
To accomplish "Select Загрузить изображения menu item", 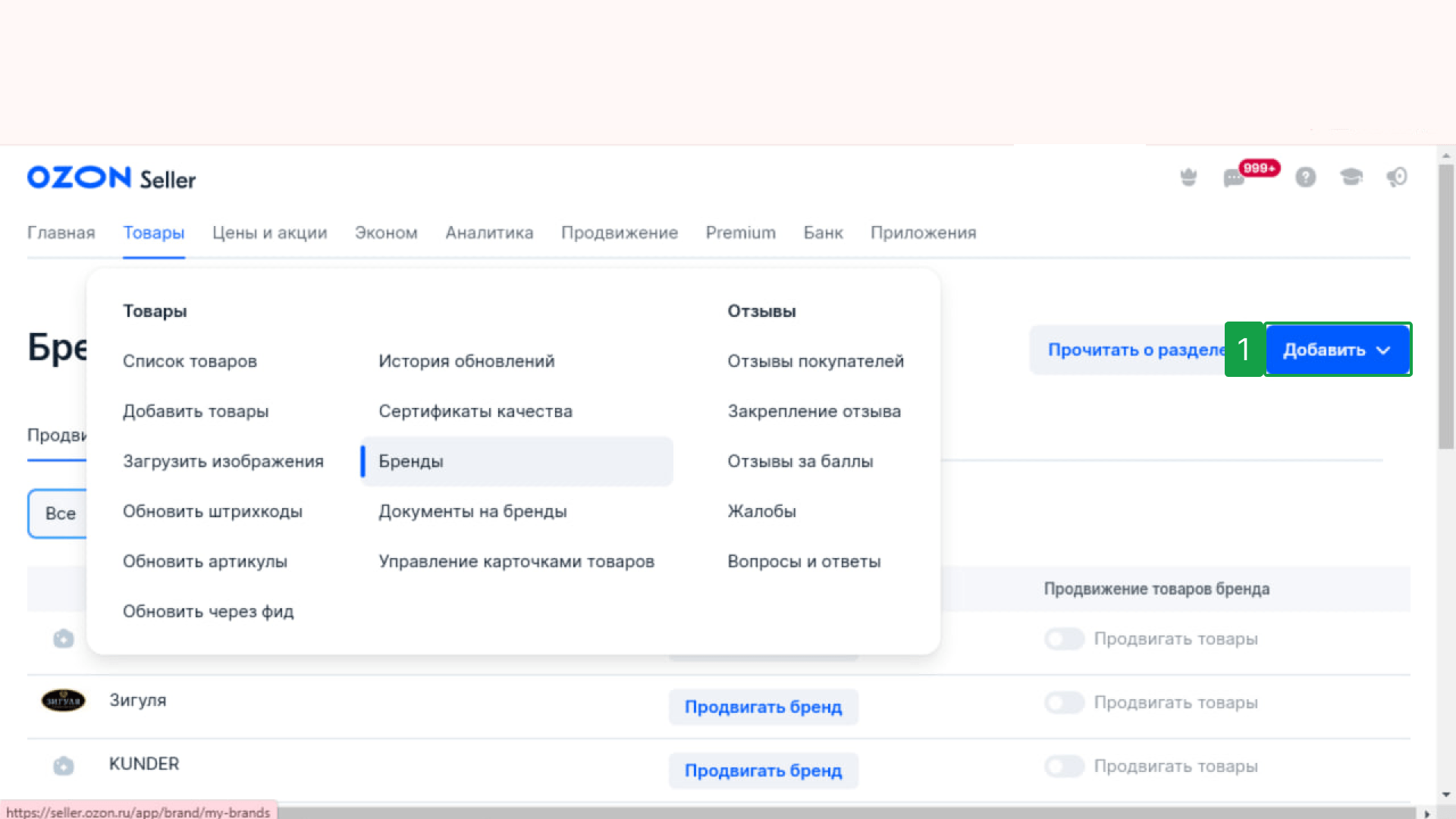I will 223,461.
